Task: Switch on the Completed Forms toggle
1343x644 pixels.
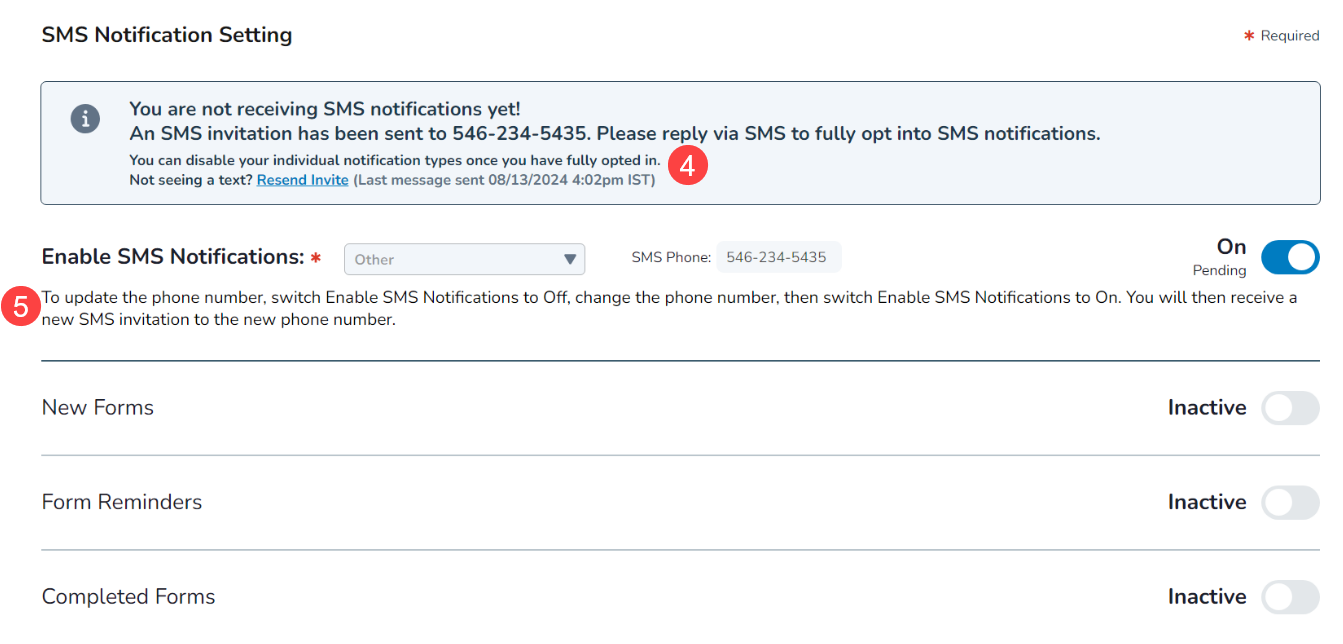Action: (x=1290, y=597)
